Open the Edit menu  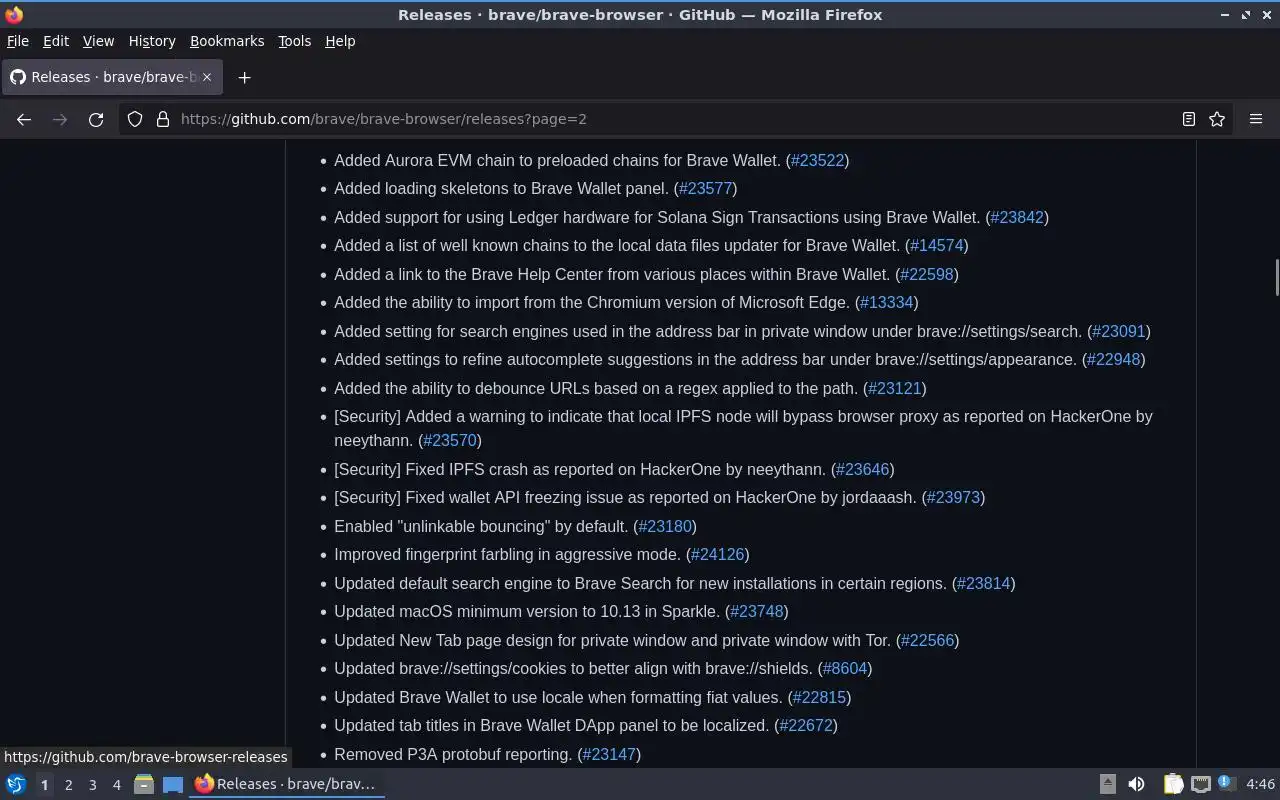[x=56, y=41]
